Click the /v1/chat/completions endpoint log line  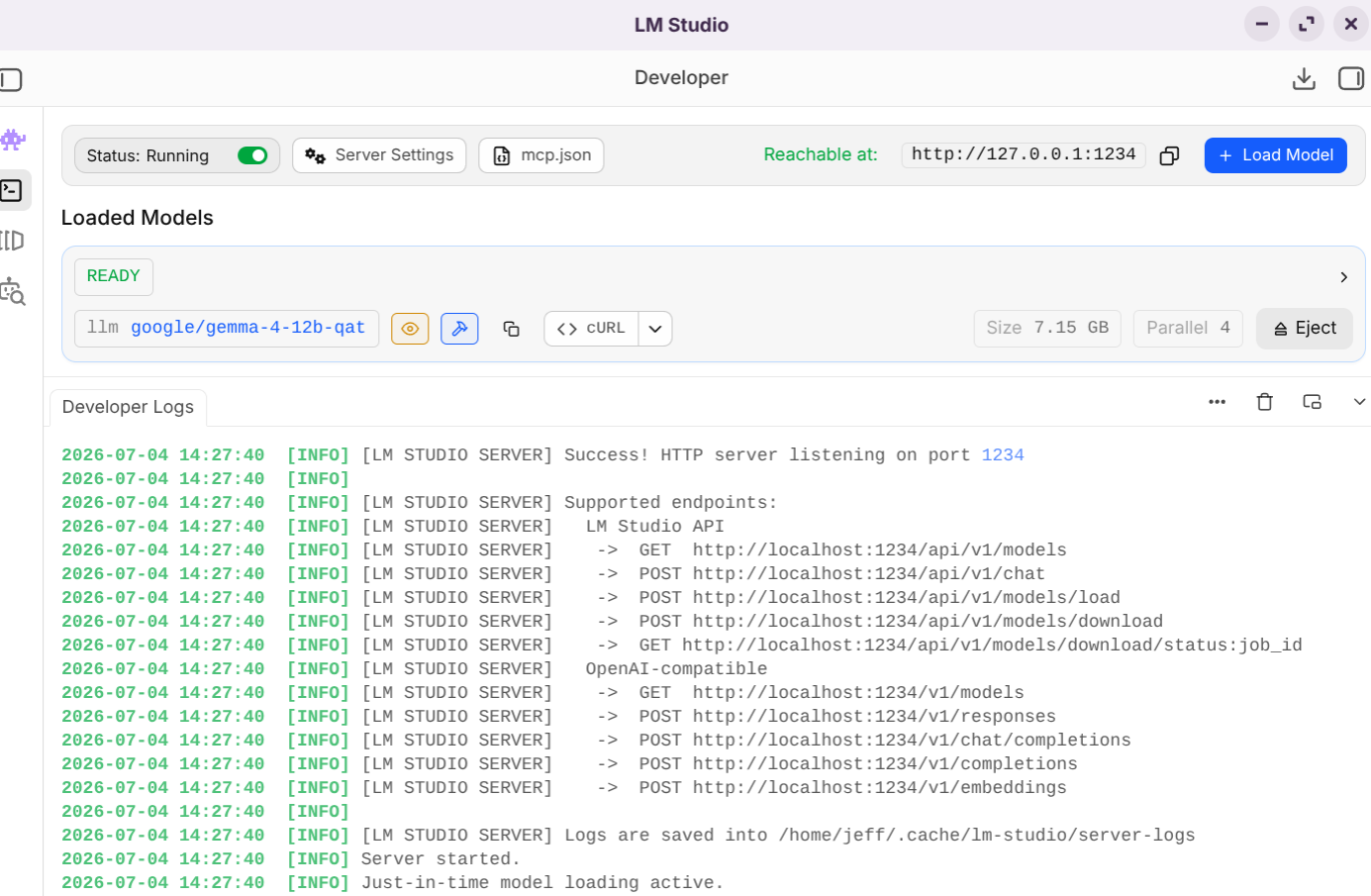[x=596, y=741]
